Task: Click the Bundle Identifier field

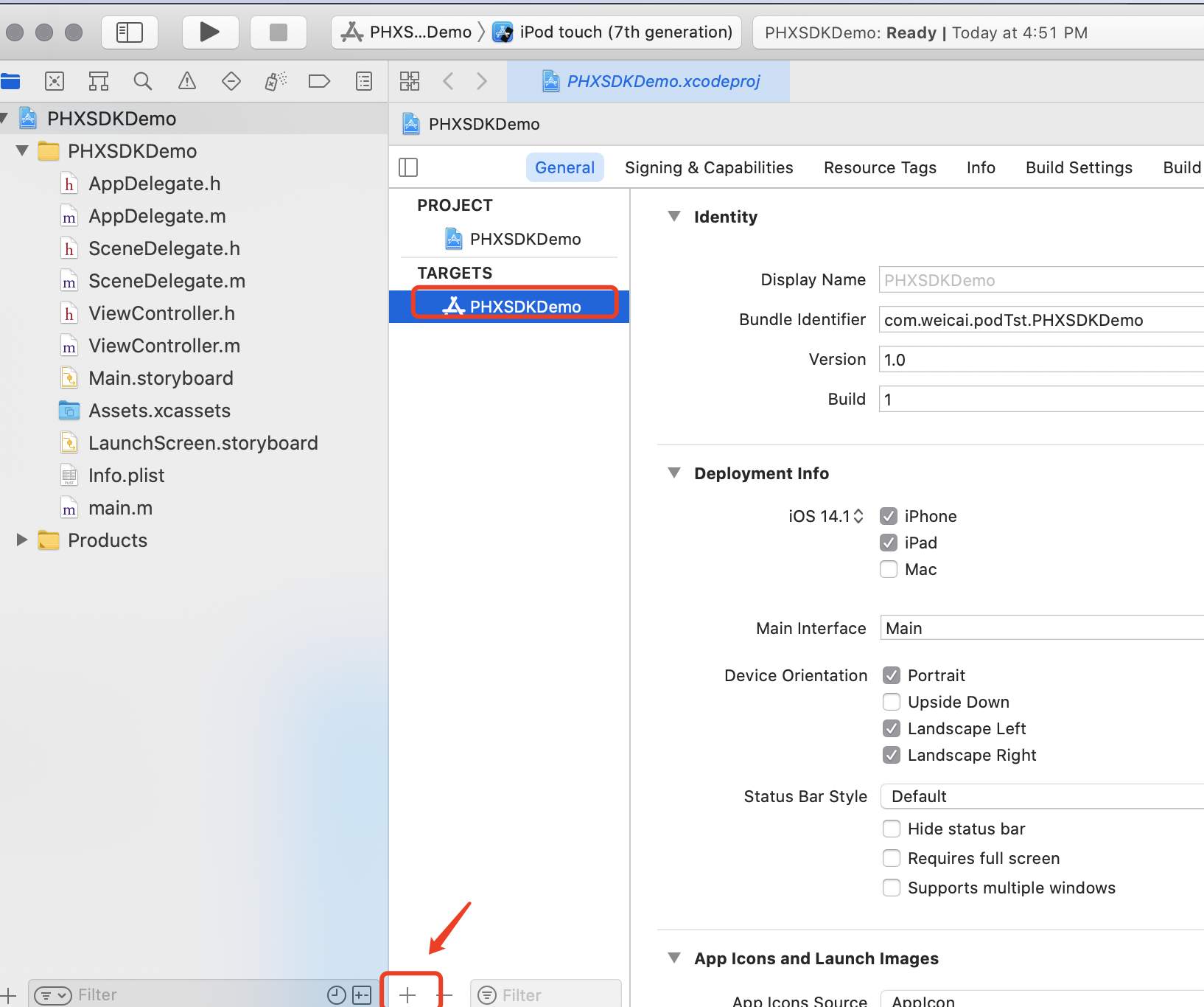Action: (x=1042, y=320)
